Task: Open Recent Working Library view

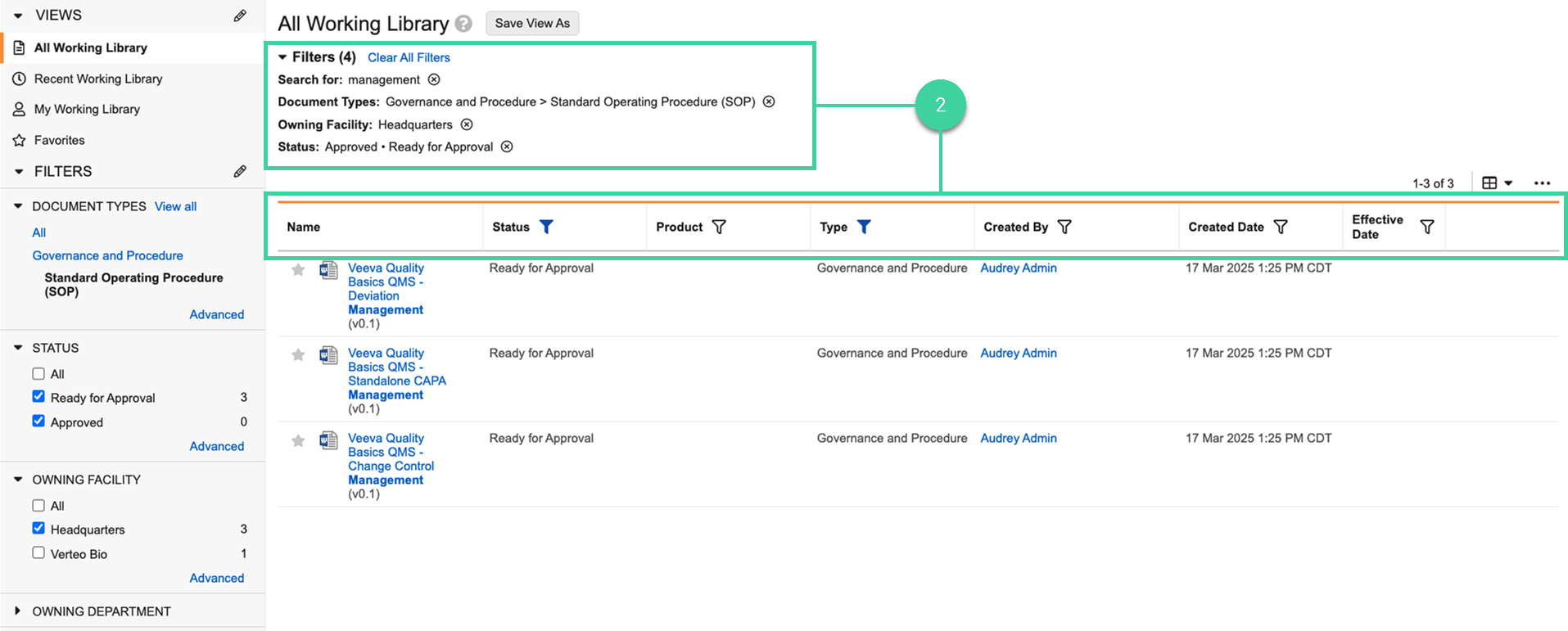Action: [x=98, y=79]
